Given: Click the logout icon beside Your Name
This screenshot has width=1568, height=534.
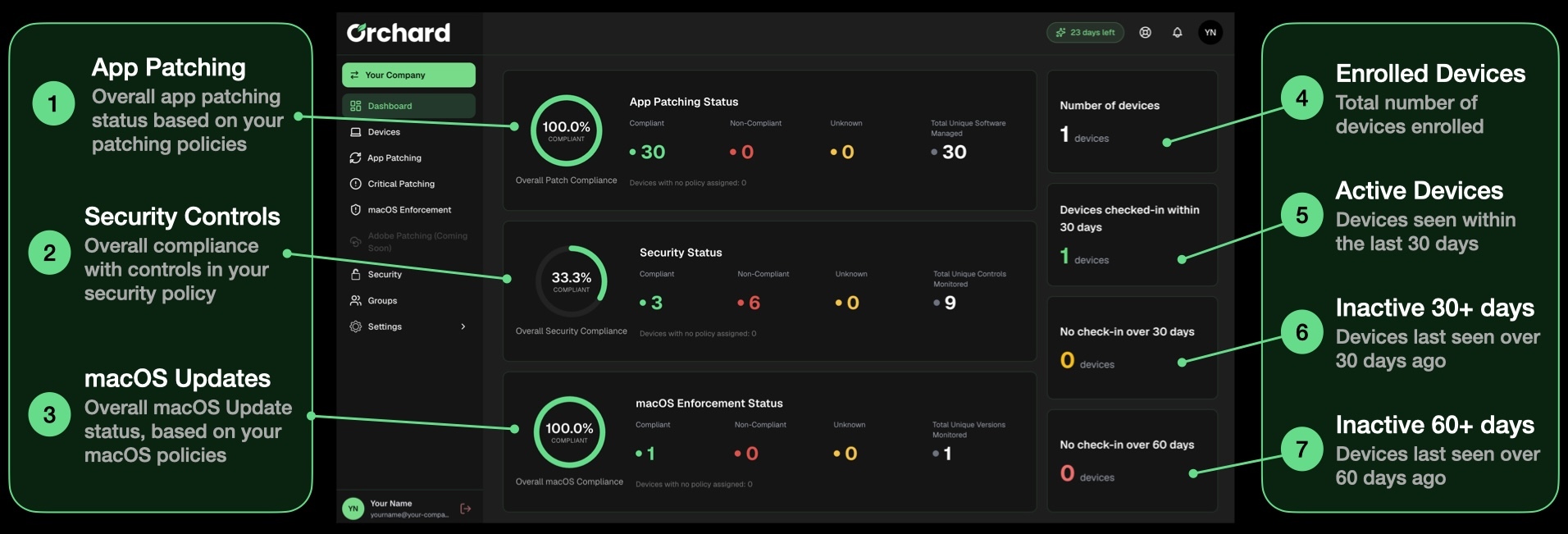Looking at the screenshot, I should (466, 509).
